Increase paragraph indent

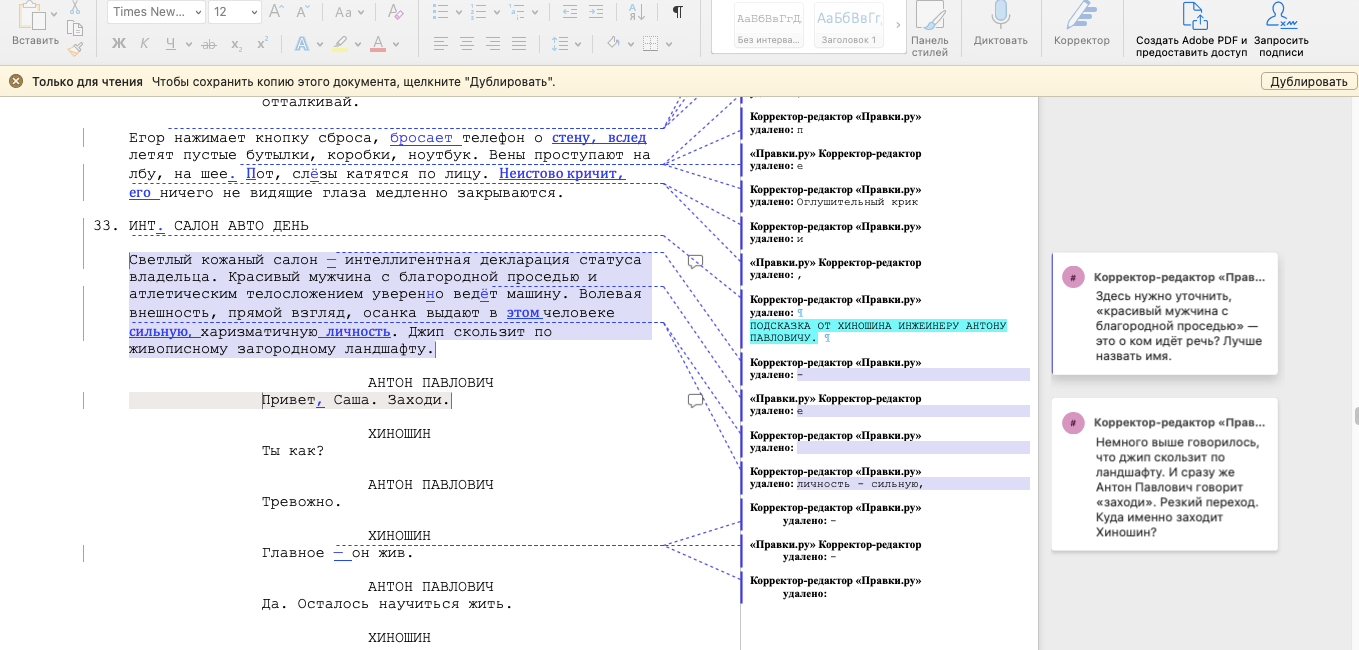click(598, 12)
